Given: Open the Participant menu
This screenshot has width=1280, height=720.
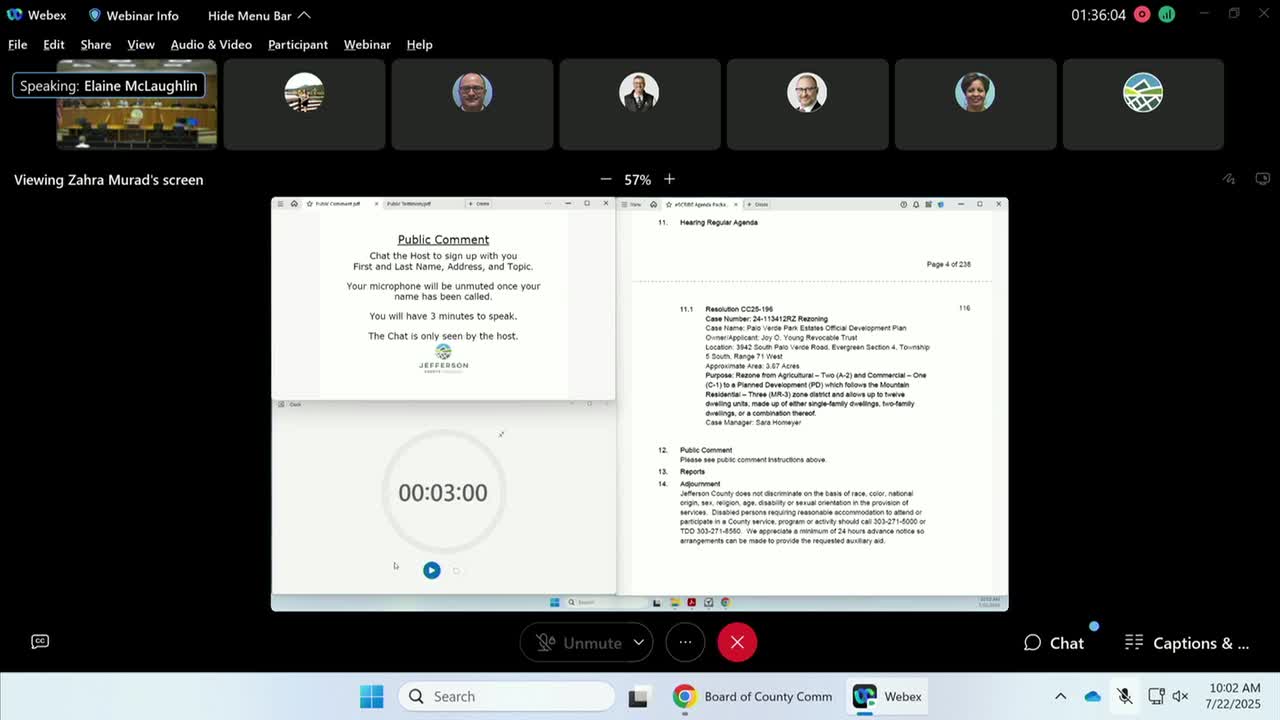Looking at the screenshot, I should pos(297,44).
